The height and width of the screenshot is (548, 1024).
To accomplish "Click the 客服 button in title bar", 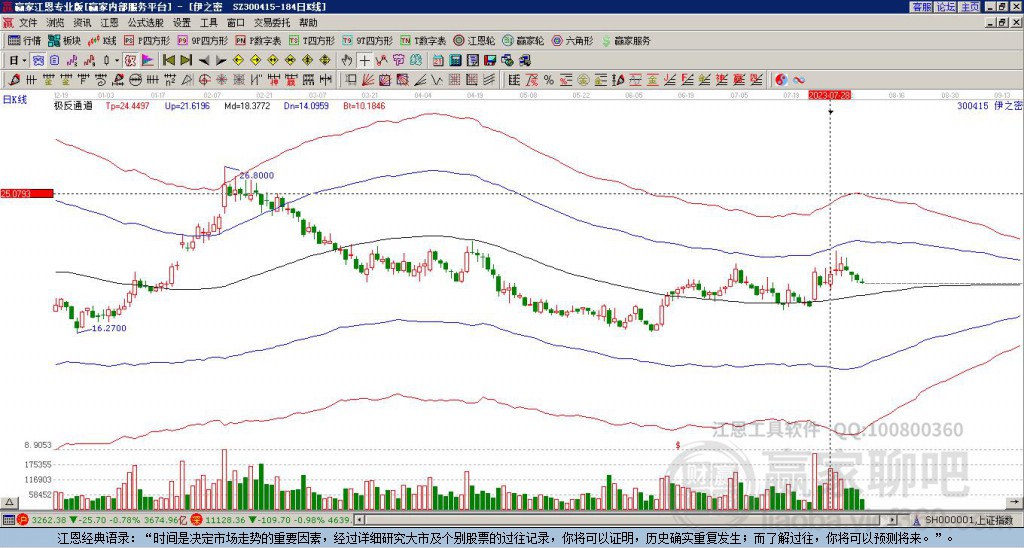I will tap(922, 7).
